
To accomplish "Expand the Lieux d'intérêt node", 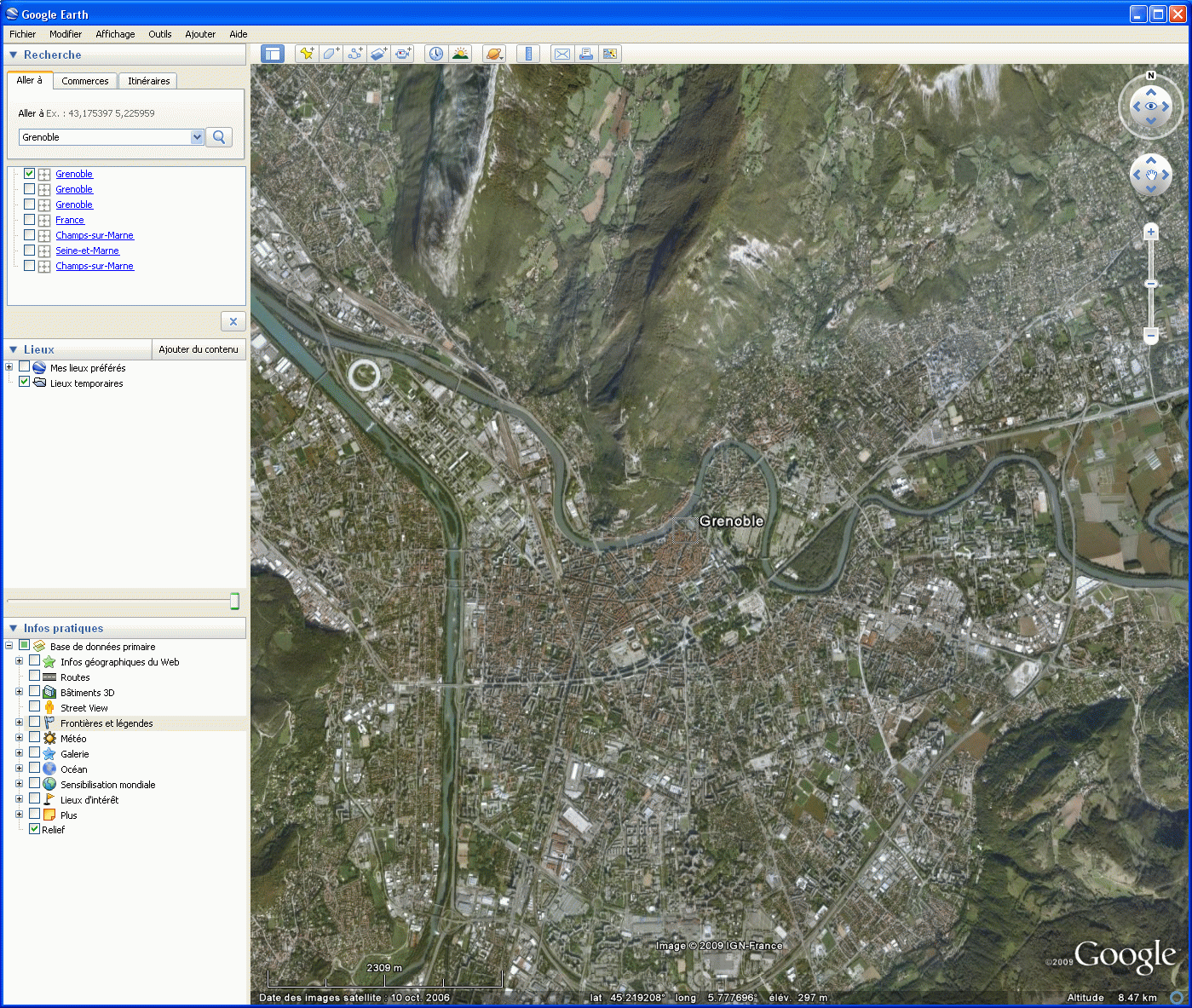I will tap(19, 799).
